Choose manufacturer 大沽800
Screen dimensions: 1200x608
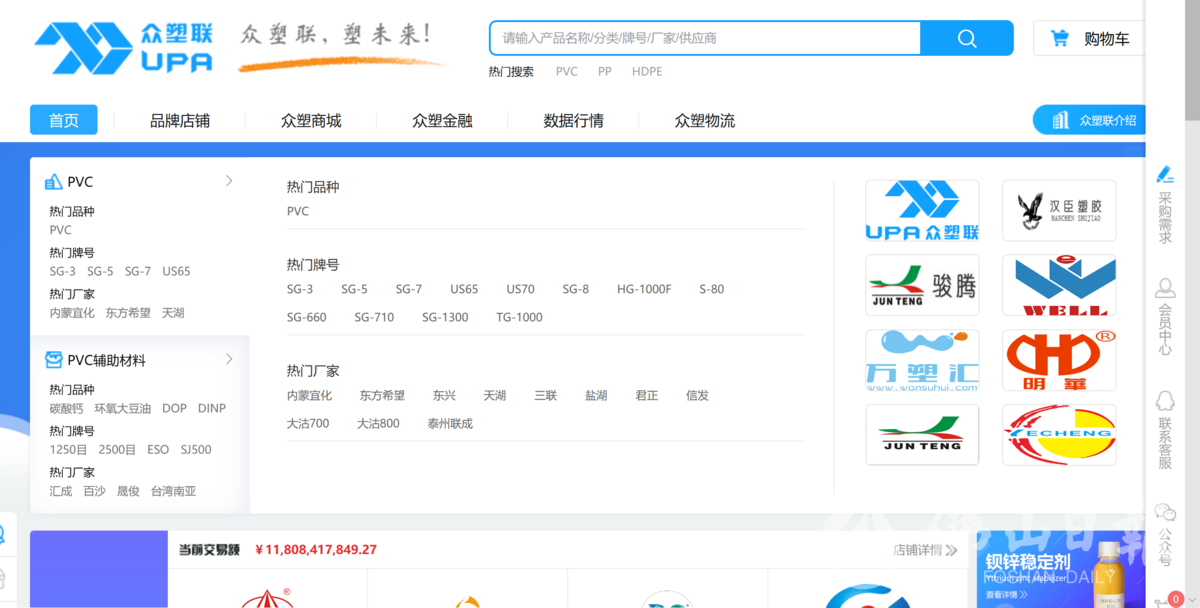click(x=378, y=424)
